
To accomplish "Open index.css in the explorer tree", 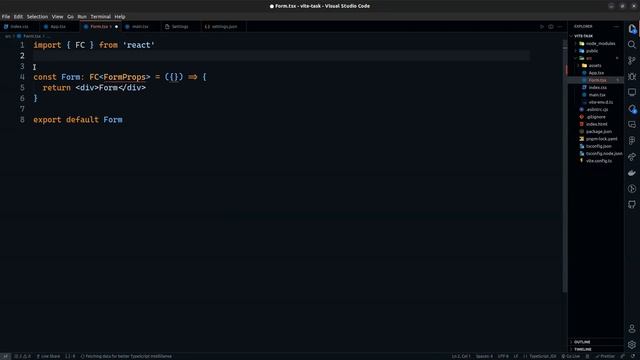I will tap(596, 87).
